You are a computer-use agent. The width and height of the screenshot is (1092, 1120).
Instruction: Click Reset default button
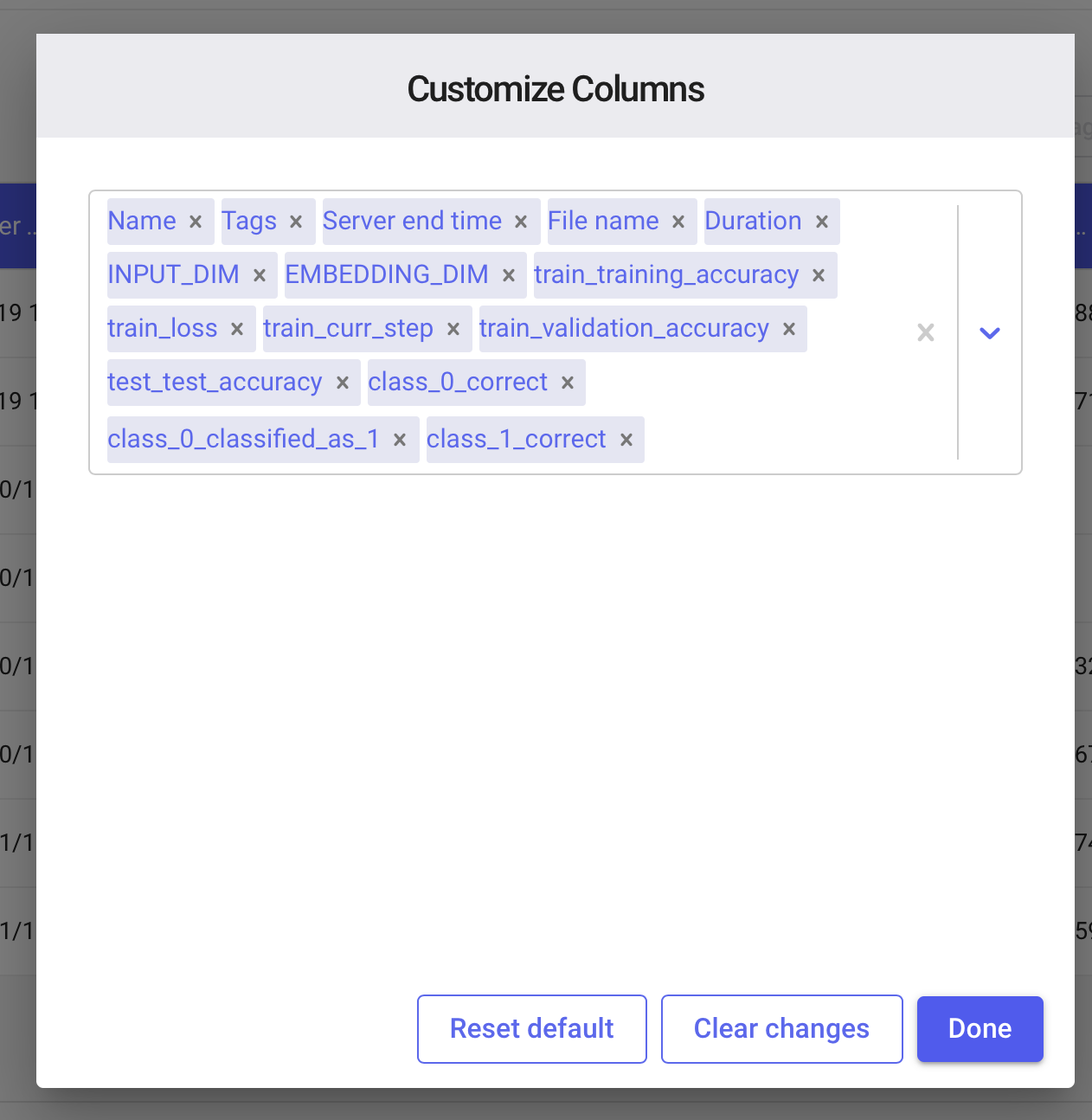point(531,1028)
